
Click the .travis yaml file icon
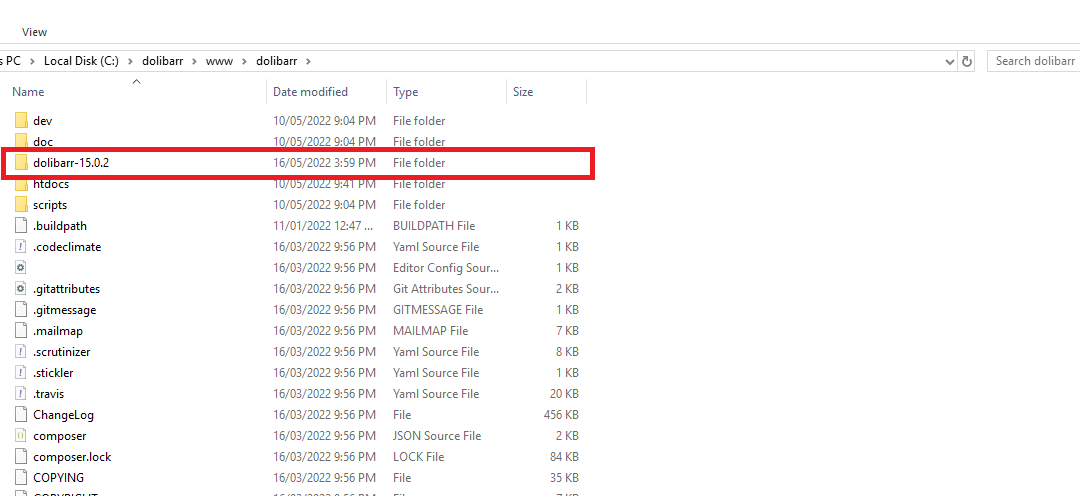coord(21,394)
